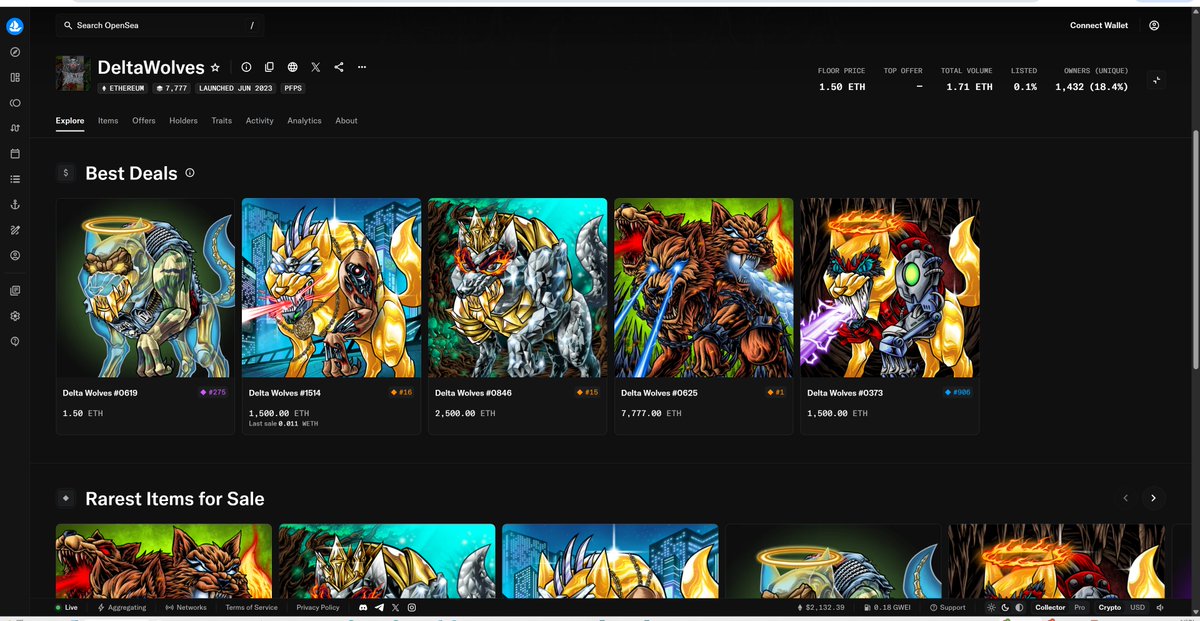Switch to Collector mode

[x=1050, y=608]
